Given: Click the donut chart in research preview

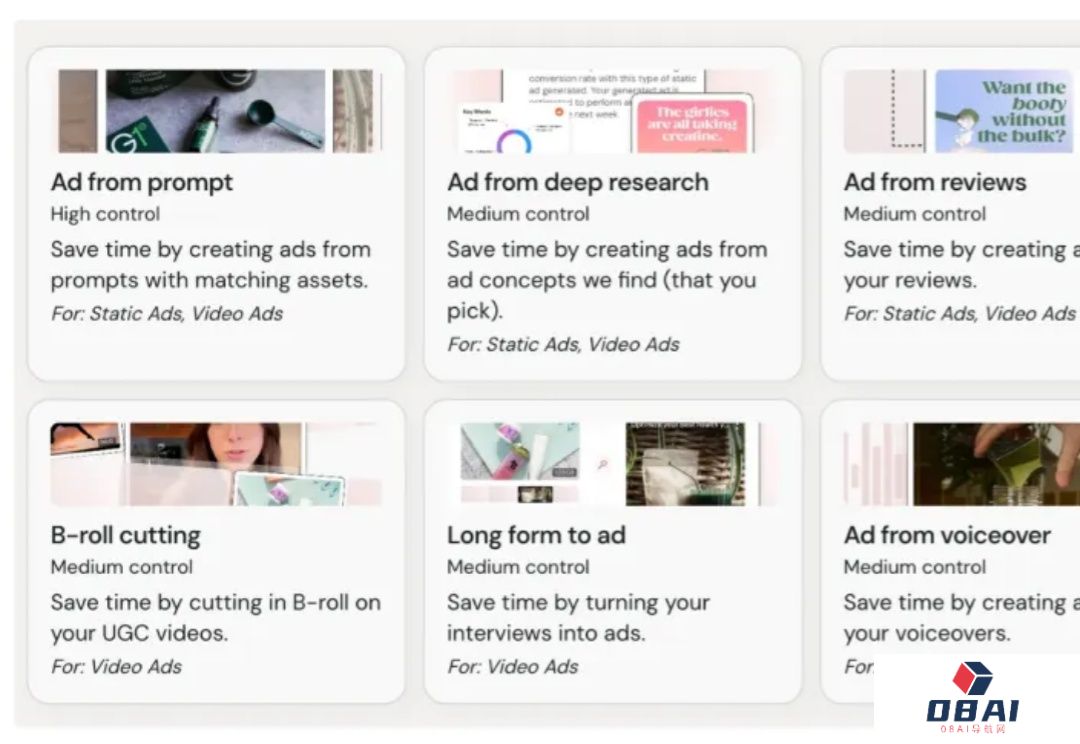Looking at the screenshot, I should 514,141.
